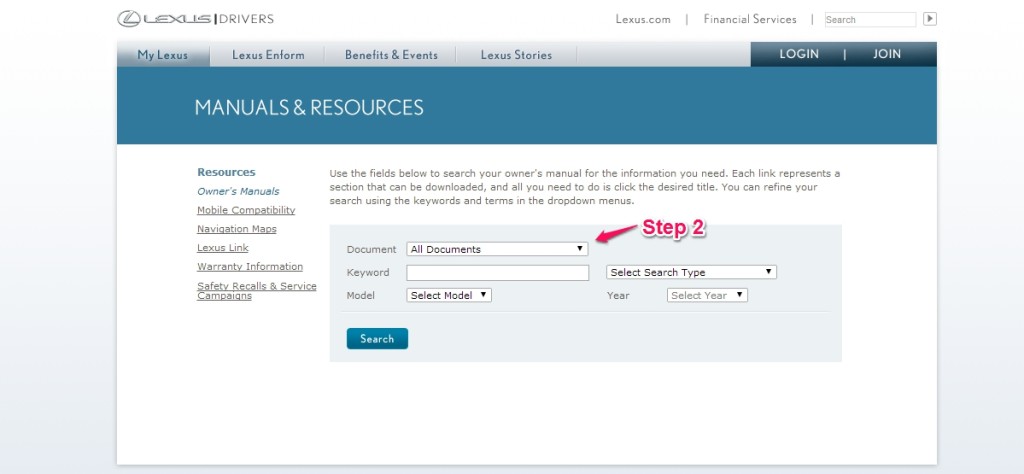Open the Warranty Information link

(x=250, y=266)
